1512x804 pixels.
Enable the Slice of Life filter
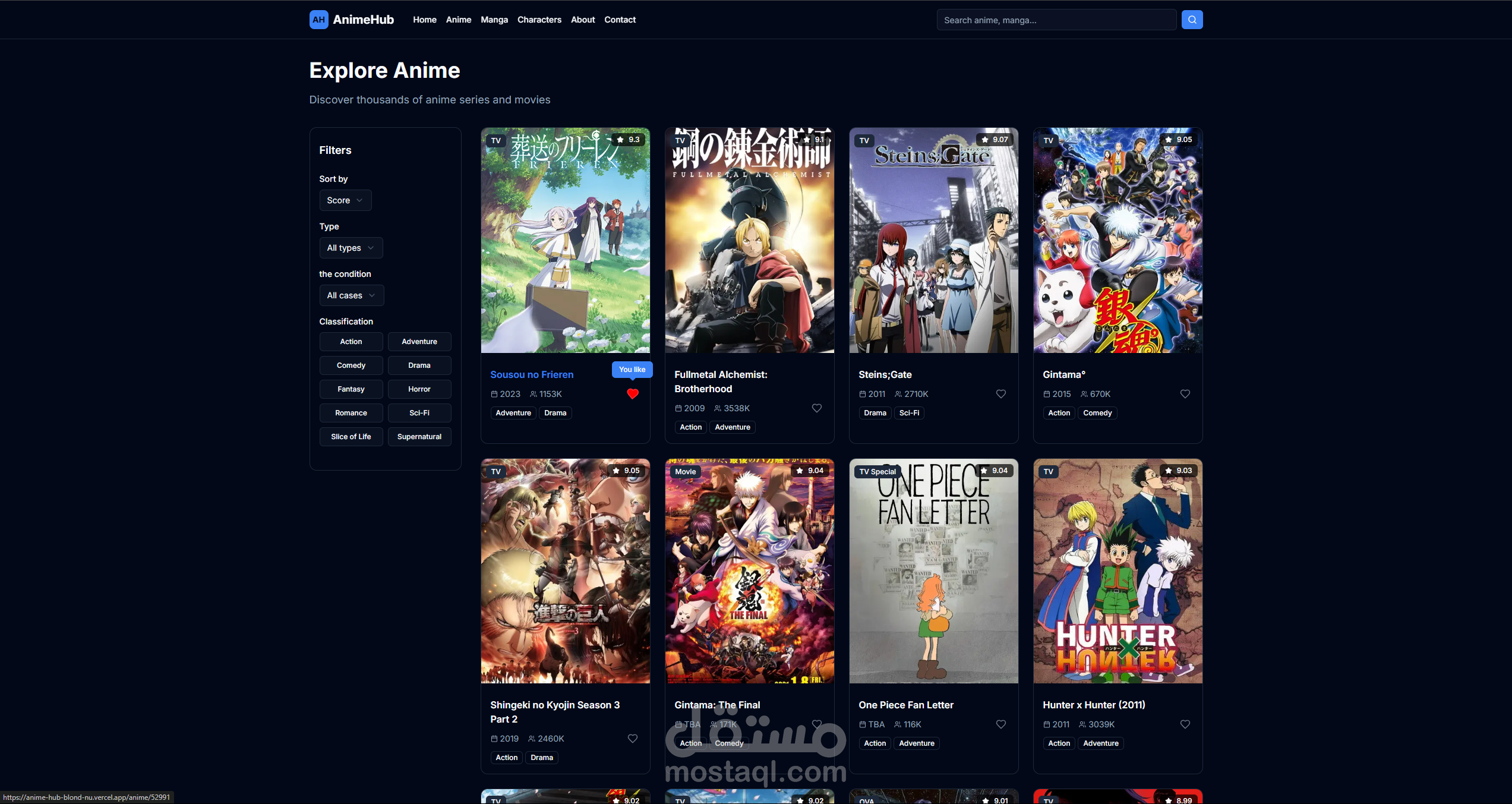(351, 437)
